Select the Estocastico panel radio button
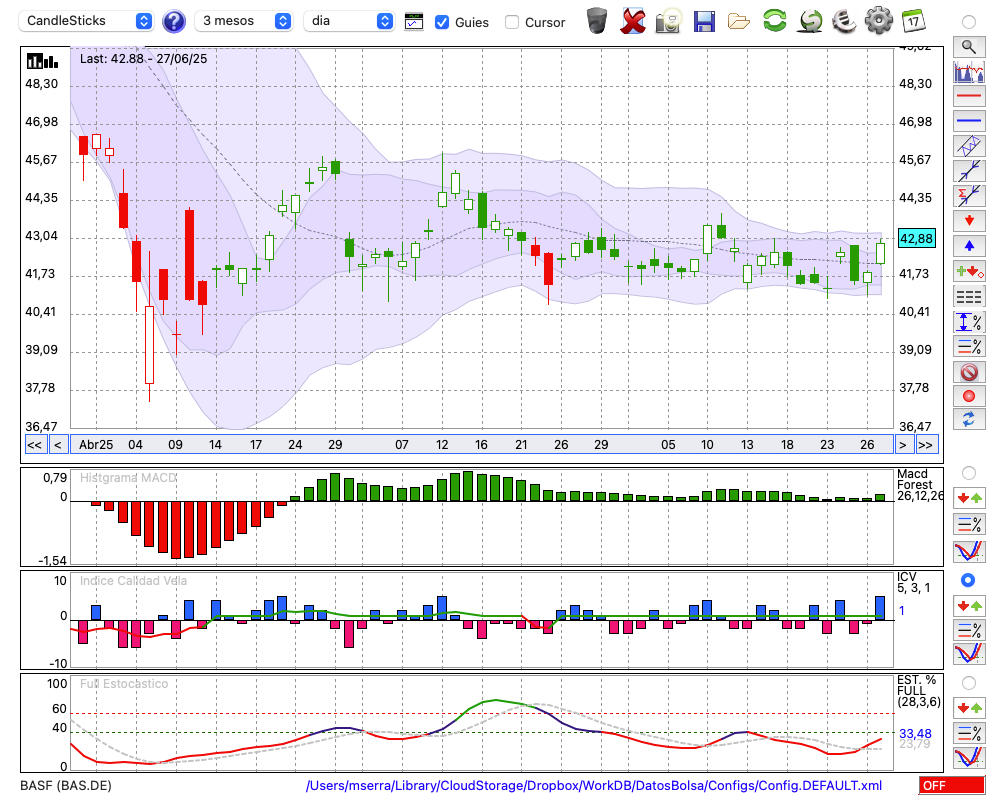 [x=969, y=683]
